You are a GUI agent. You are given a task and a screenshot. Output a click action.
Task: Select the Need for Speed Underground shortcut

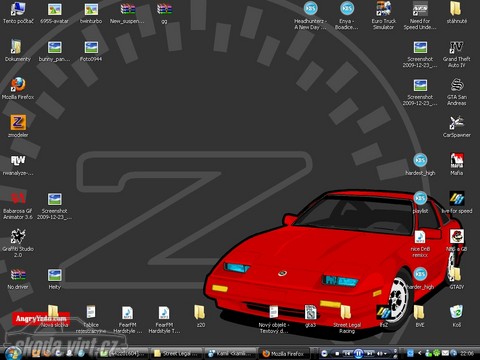[x=420, y=16]
